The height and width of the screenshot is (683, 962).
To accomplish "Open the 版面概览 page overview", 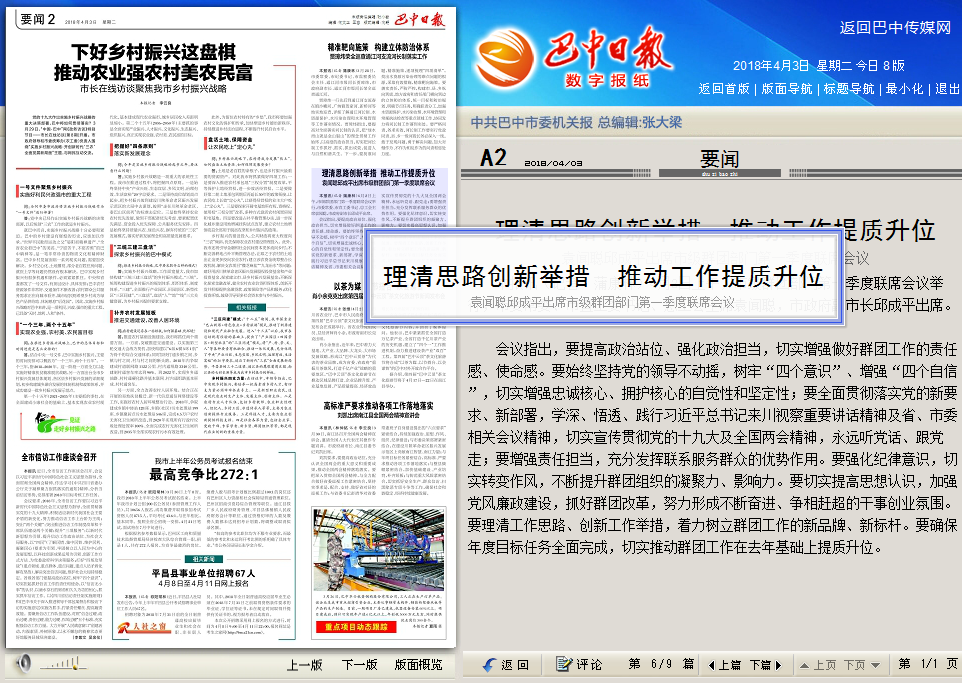I will [x=418, y=665].
